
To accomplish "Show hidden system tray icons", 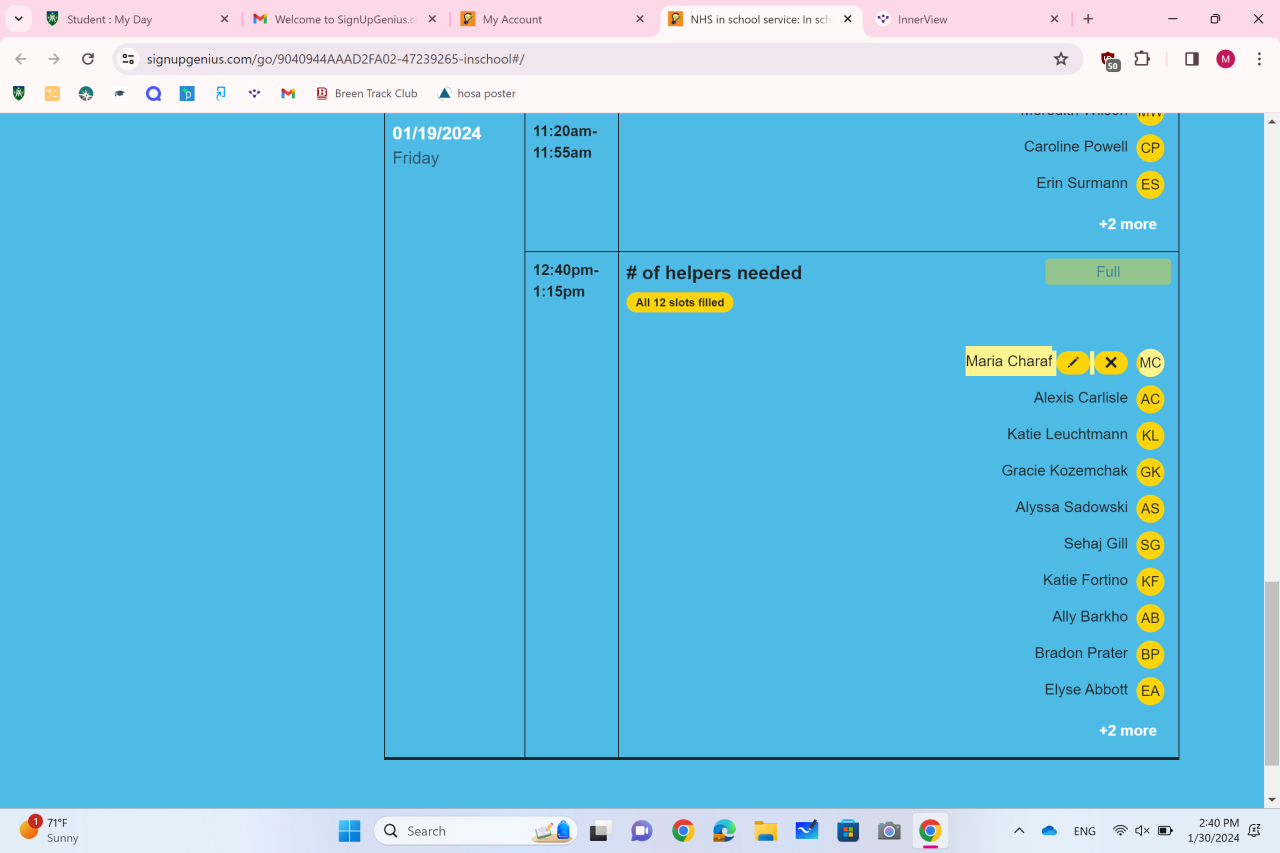I will [x=1019, y=831].
